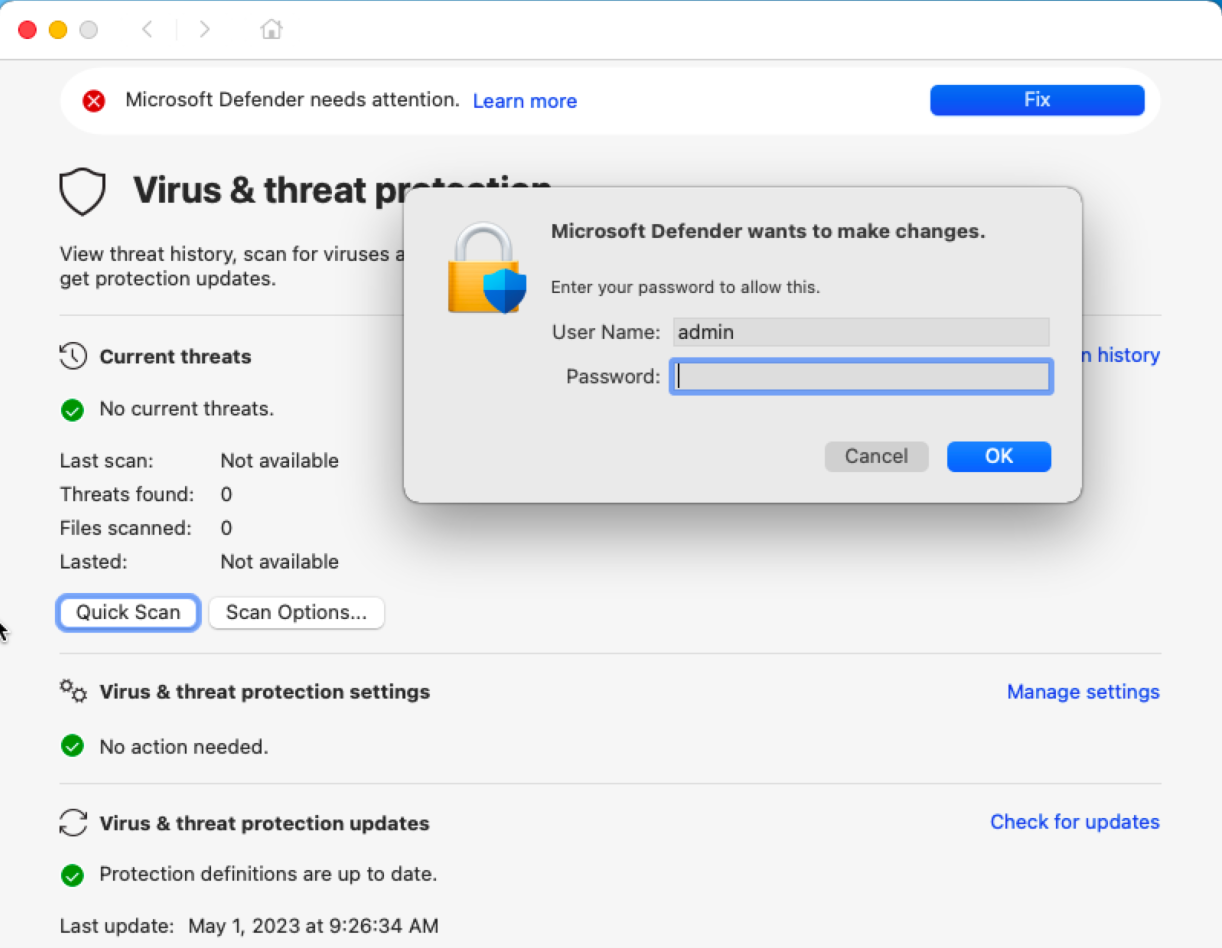Click green check beside No action needed

click(x=72, y=746)
